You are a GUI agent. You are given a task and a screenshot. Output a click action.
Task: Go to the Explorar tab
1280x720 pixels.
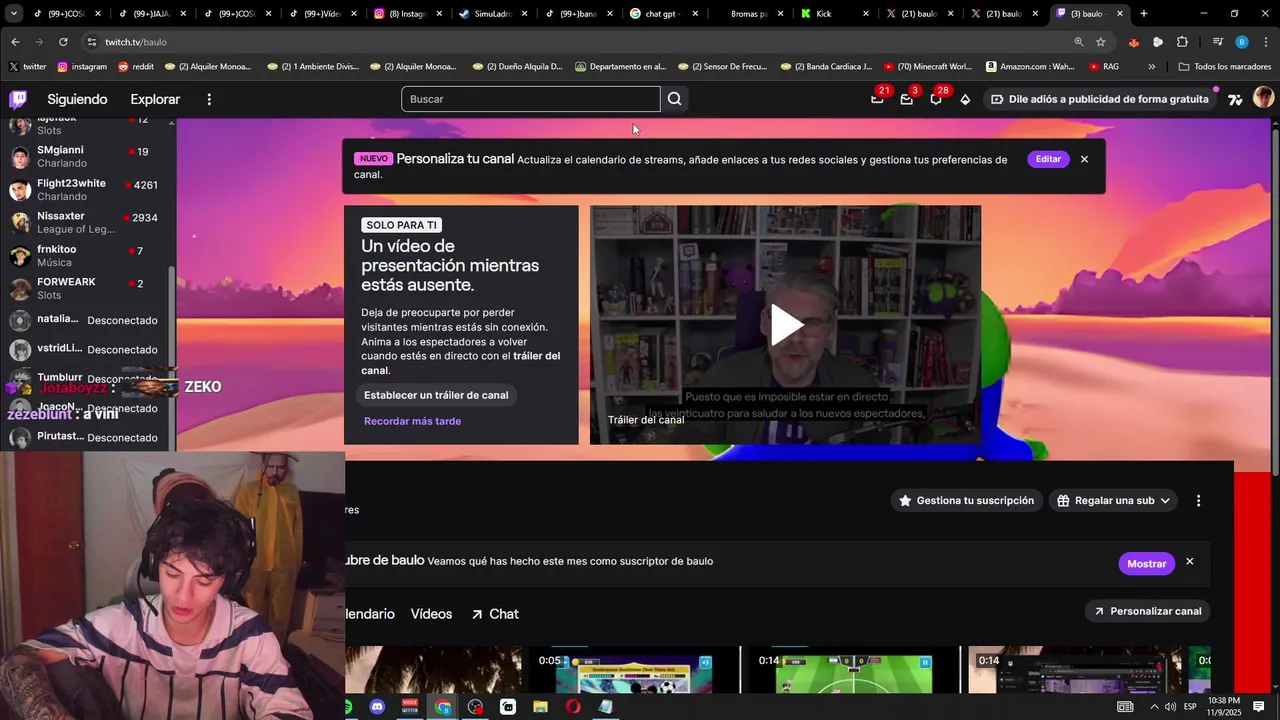[x=155, y=99]
